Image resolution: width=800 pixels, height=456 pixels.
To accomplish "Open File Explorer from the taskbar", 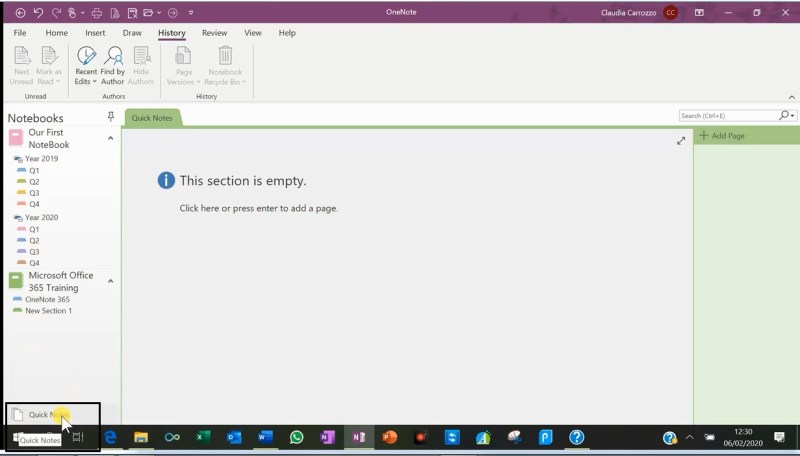I will (x=141, y=438).
